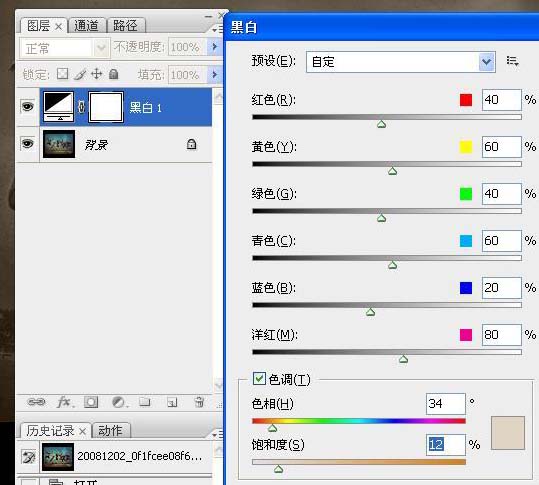Expand the 不透明度 opacity slider arrow
Viewport: 539px width, 485px height.
click(214, 47)
